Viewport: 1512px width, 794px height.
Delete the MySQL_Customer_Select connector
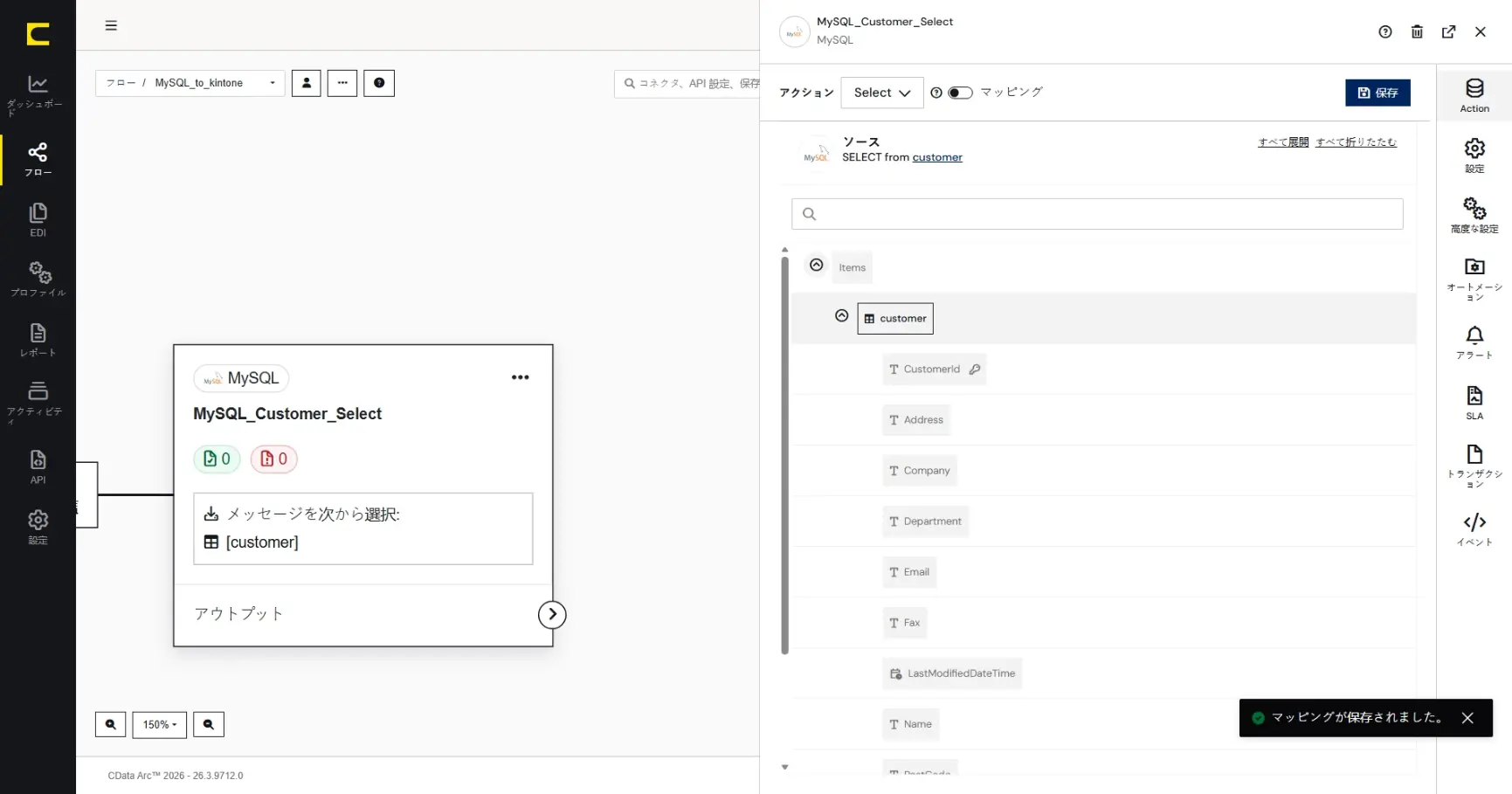(x=1417, y=32)
